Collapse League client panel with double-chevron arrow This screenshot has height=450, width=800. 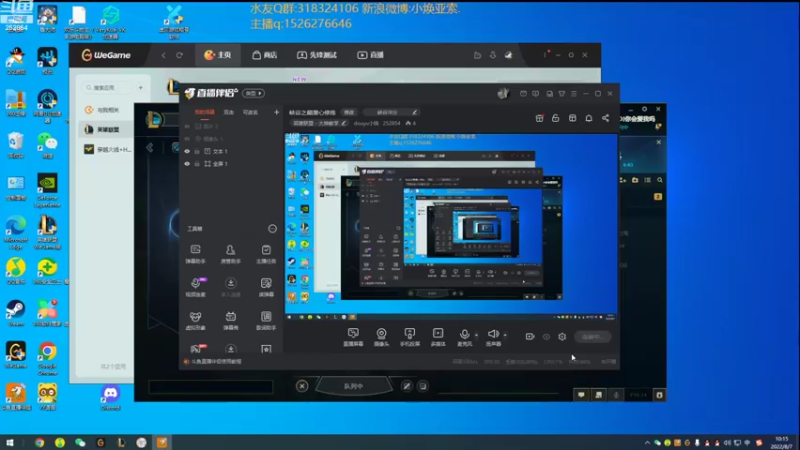point(149,147)
